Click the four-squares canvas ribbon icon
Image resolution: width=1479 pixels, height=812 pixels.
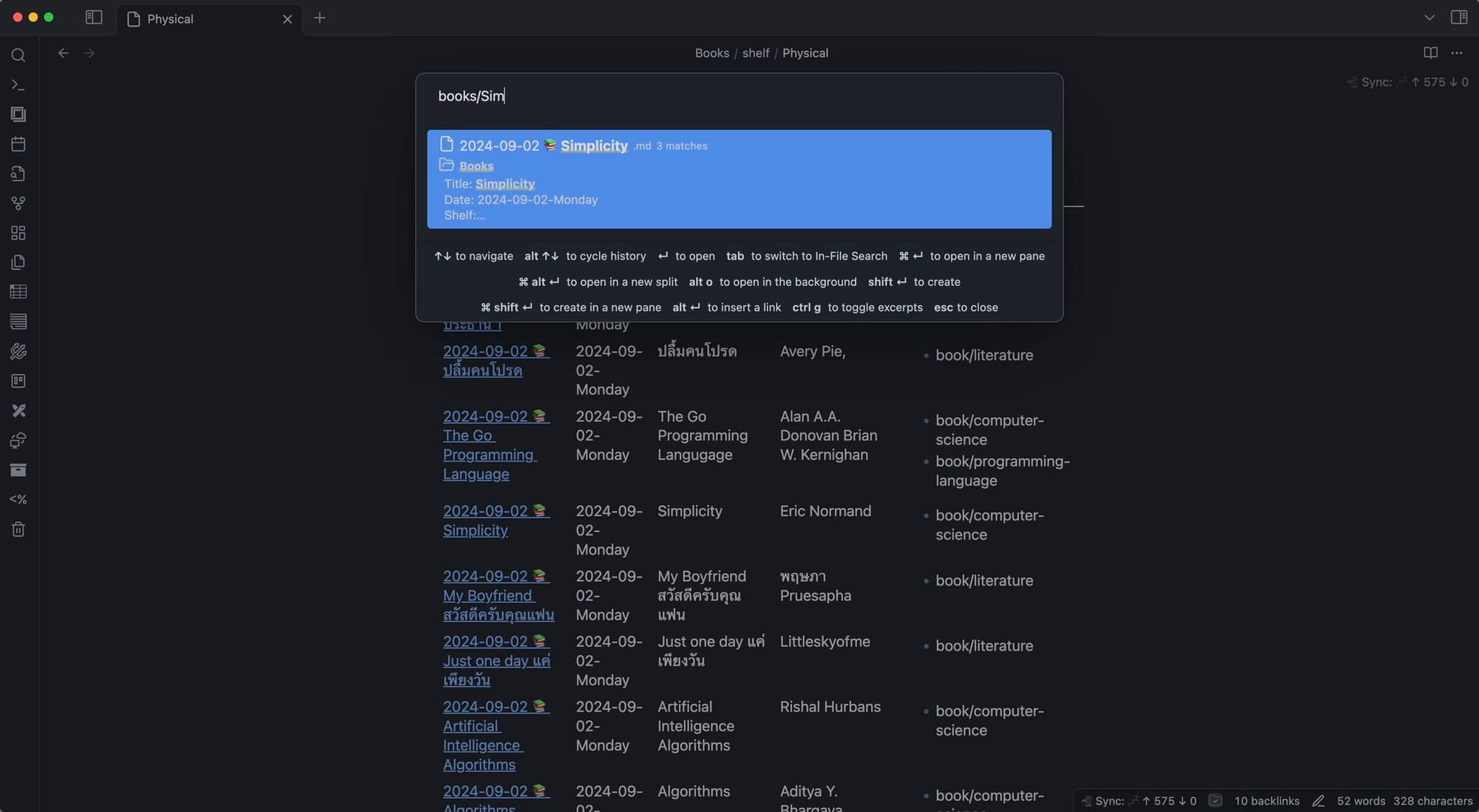18,233
